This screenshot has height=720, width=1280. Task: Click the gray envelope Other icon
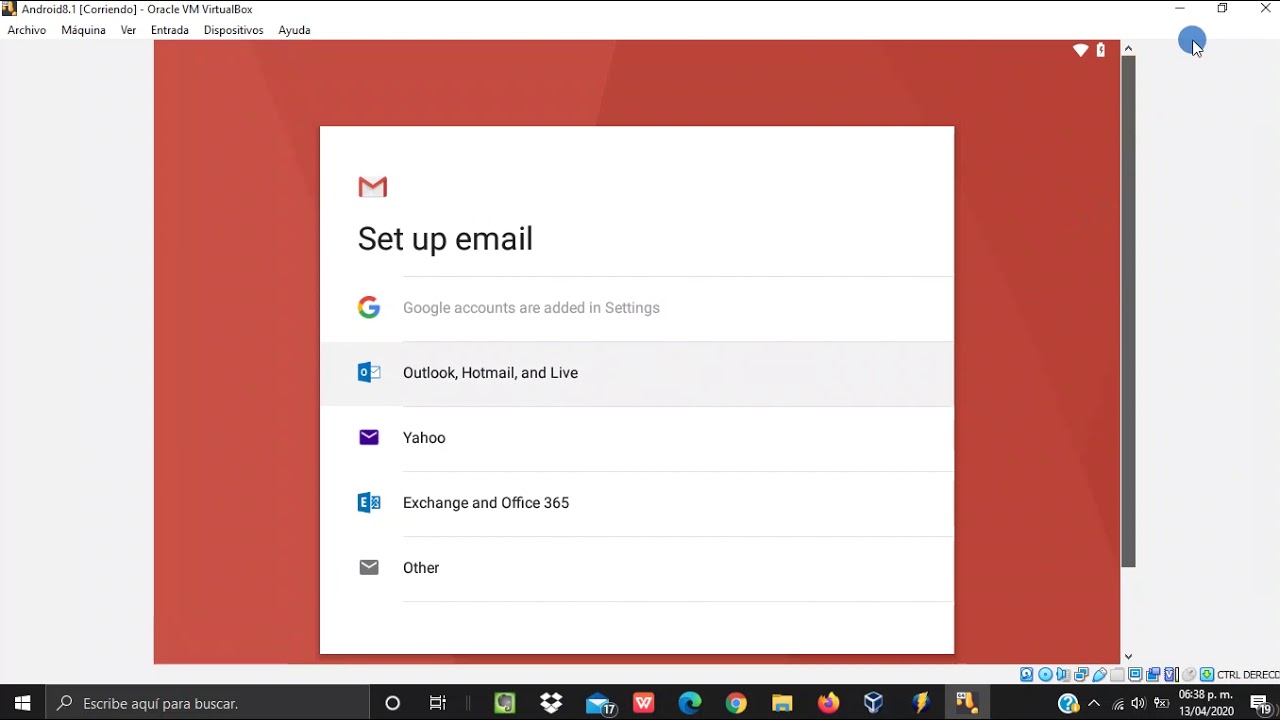coord(369,568)
